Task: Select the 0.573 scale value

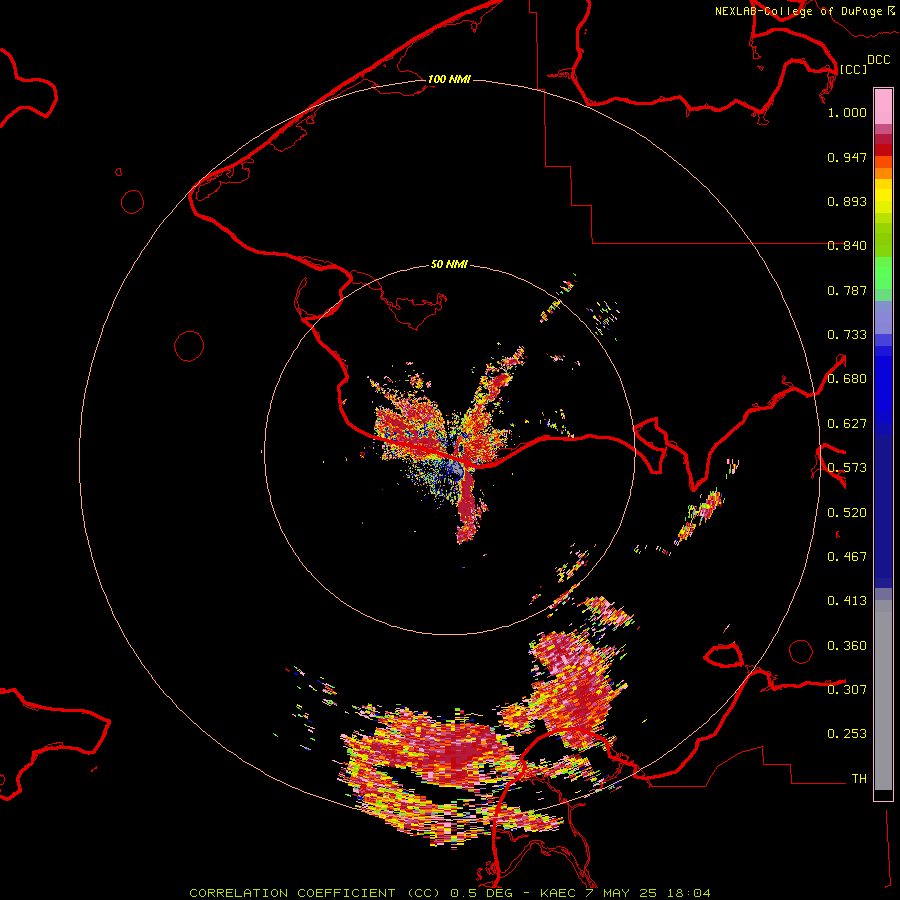Action: [847, 468]
